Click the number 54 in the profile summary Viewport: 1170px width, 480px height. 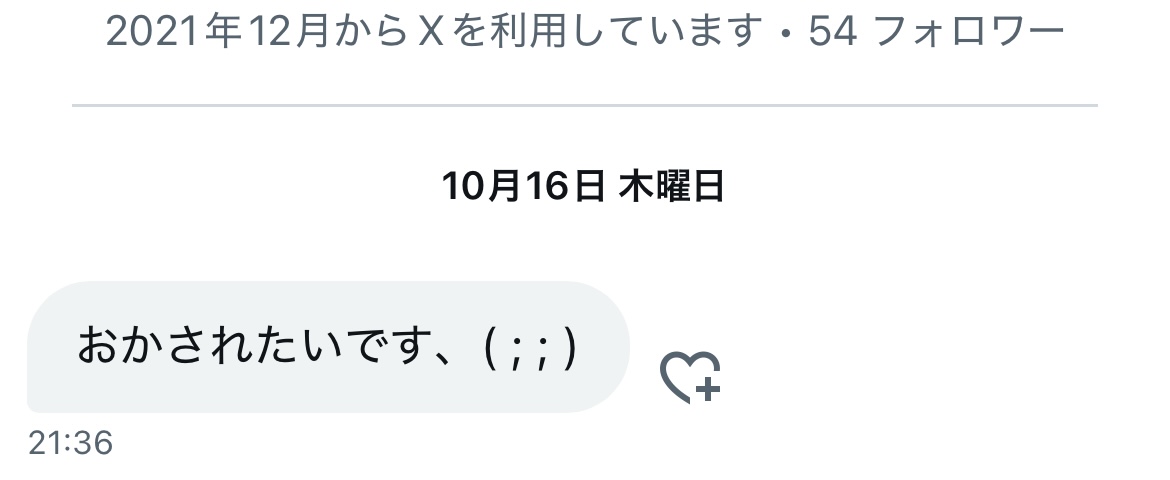832,31
